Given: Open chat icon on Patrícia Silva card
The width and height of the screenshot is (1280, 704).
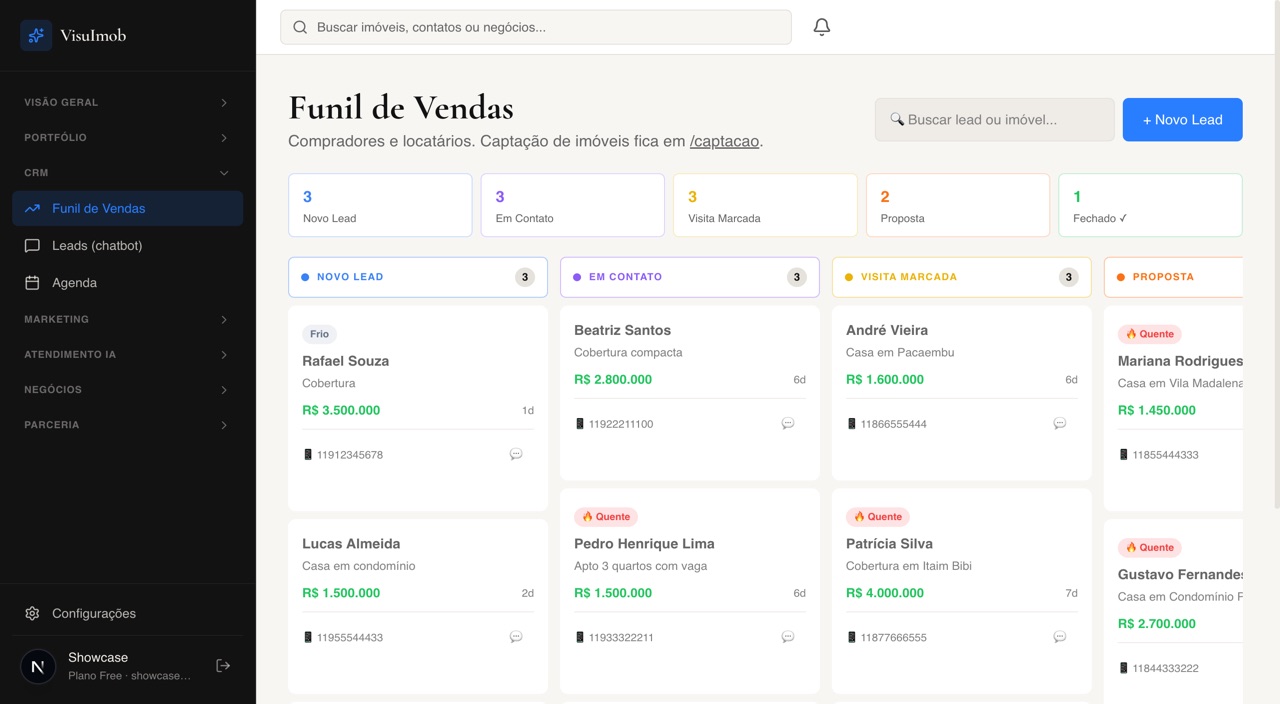Looking at the screenshot, I should (x=1060, y=637).
